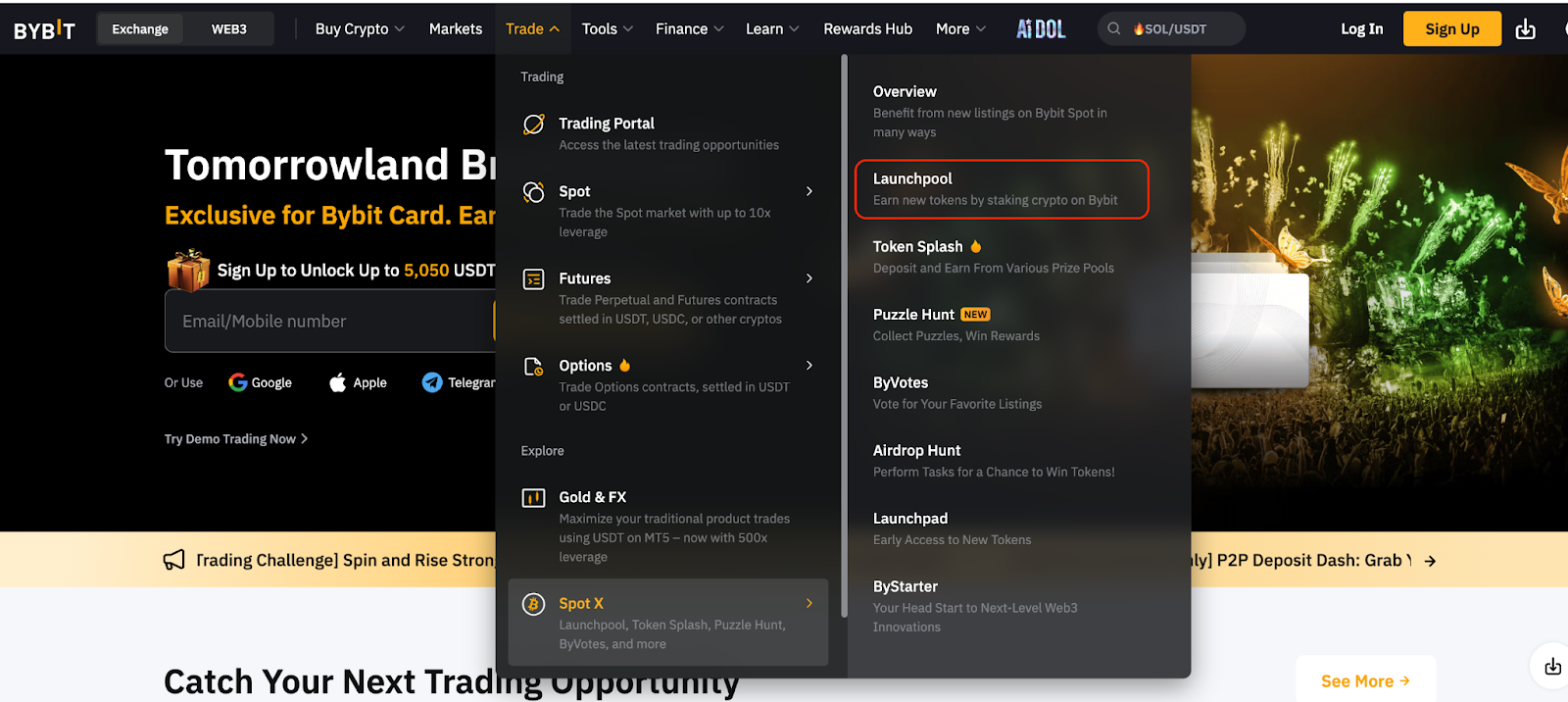This screenshot has width=1568, height=702.
Task: Open the AI DOL logo link
Action: [x=1041, y=29]
